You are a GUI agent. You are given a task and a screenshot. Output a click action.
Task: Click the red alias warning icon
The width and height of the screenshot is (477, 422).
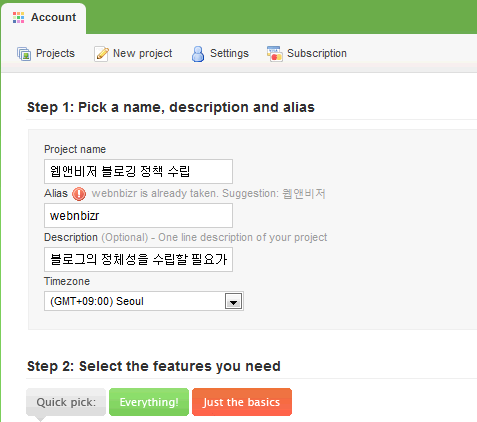(x=79, y=194)
